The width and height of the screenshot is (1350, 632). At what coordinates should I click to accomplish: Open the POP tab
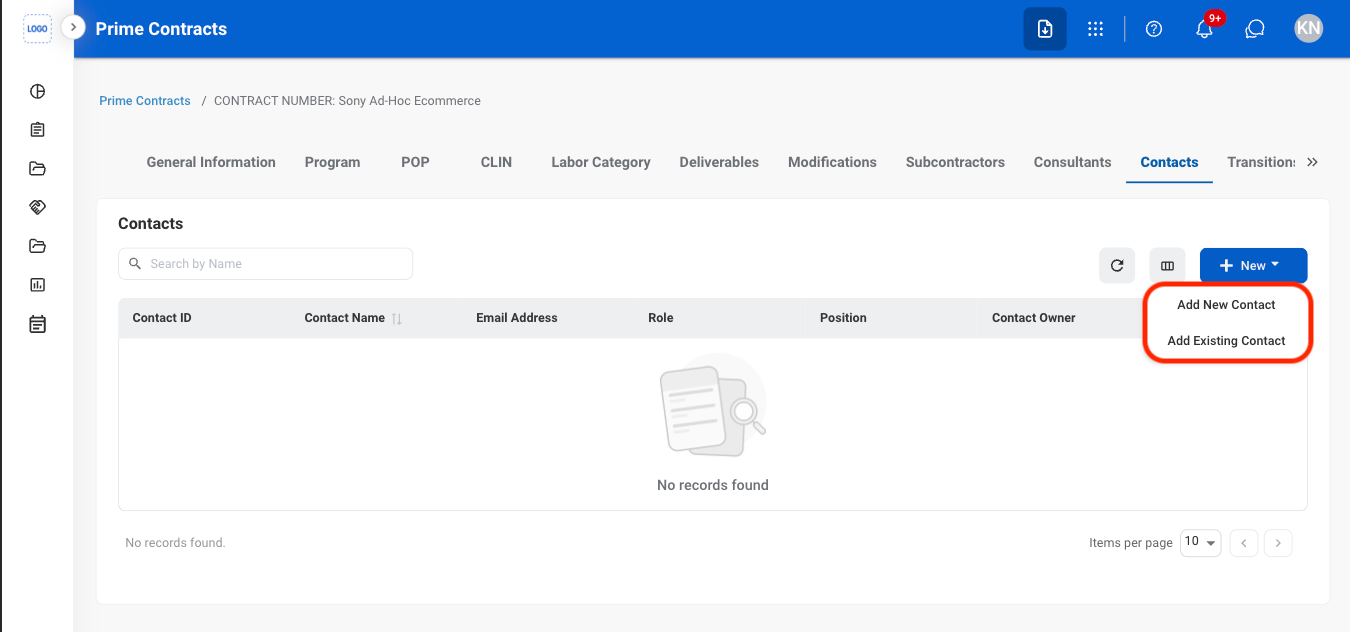tap(415, 162)
